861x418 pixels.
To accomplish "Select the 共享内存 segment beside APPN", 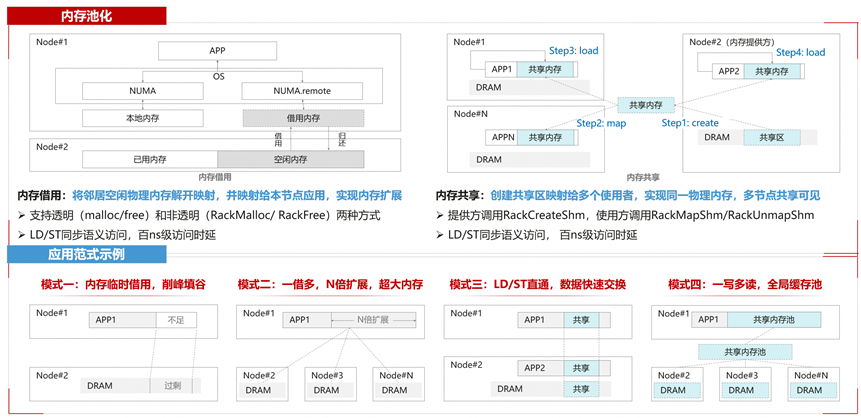I will [546, 138].
